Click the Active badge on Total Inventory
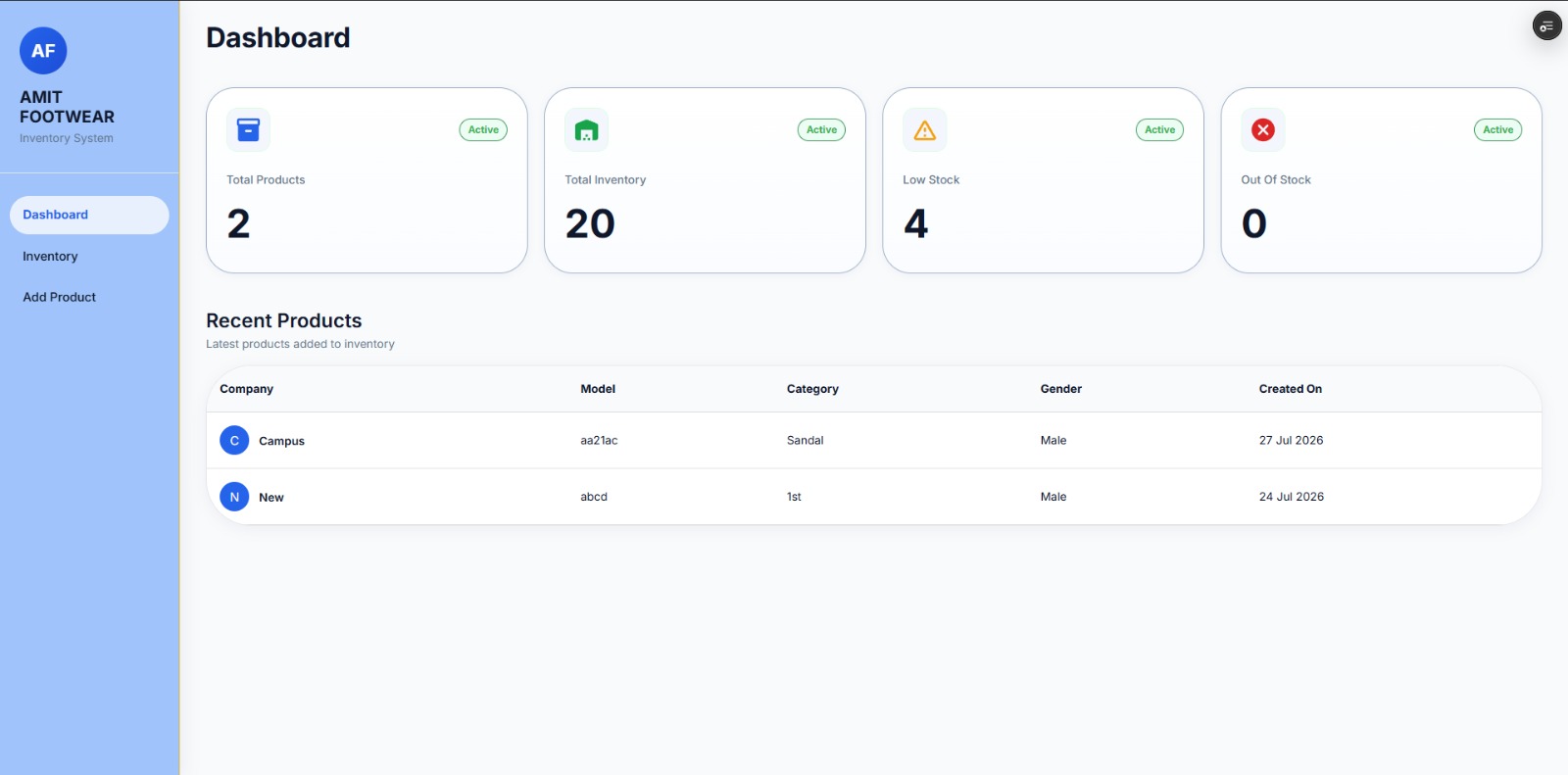The image size is (1568, 775). [821, 129]
